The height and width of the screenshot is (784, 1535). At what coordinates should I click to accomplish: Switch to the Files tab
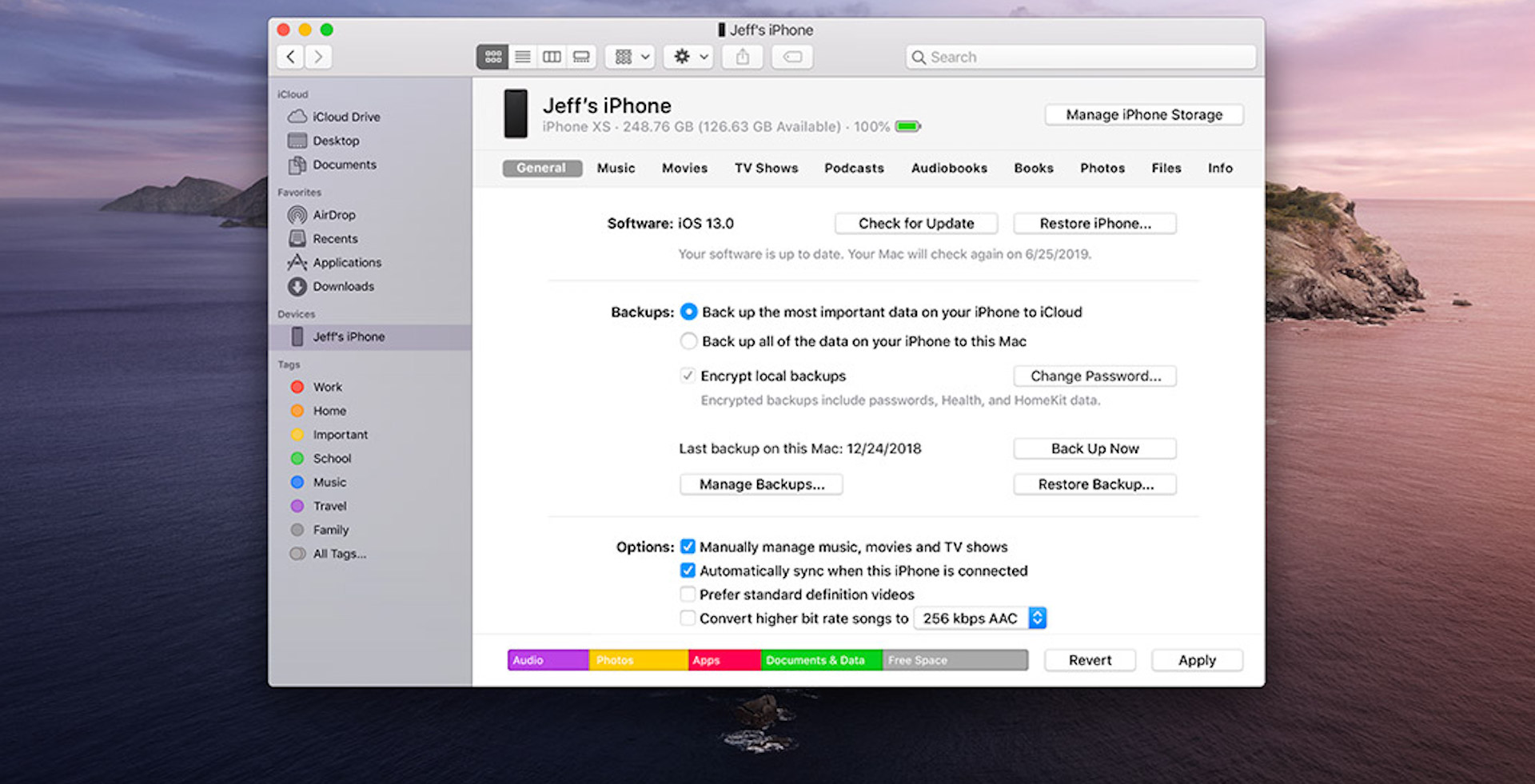coord(1166,169)
